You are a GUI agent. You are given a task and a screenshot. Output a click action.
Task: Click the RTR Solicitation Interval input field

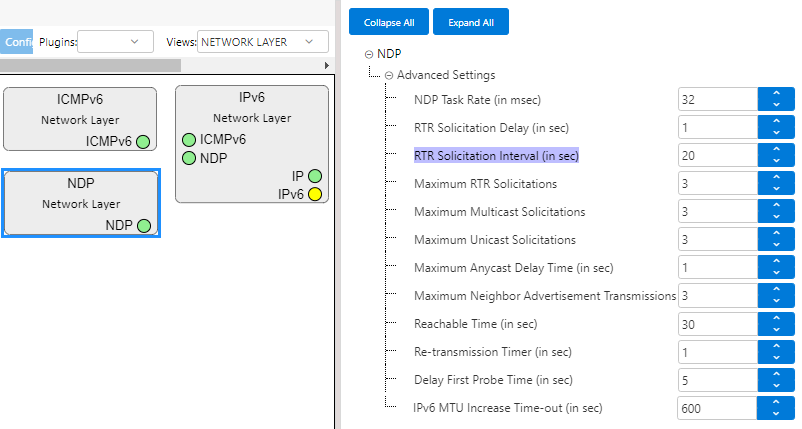coord(716,156)
